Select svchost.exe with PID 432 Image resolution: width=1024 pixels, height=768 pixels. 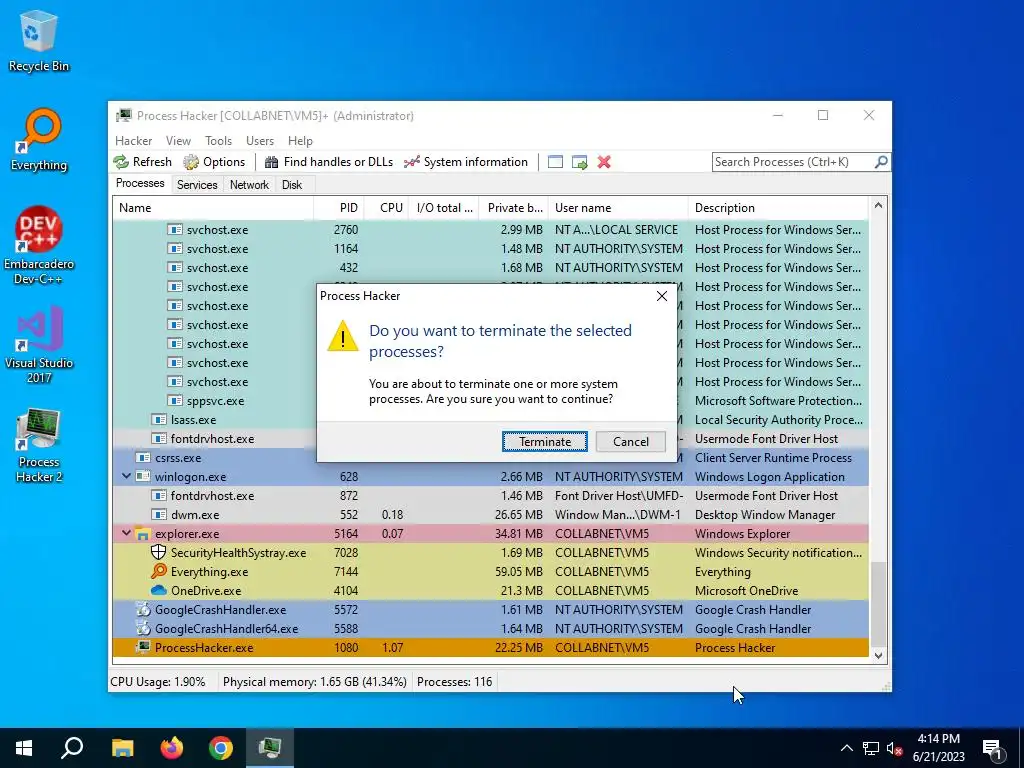pos(490,267)
